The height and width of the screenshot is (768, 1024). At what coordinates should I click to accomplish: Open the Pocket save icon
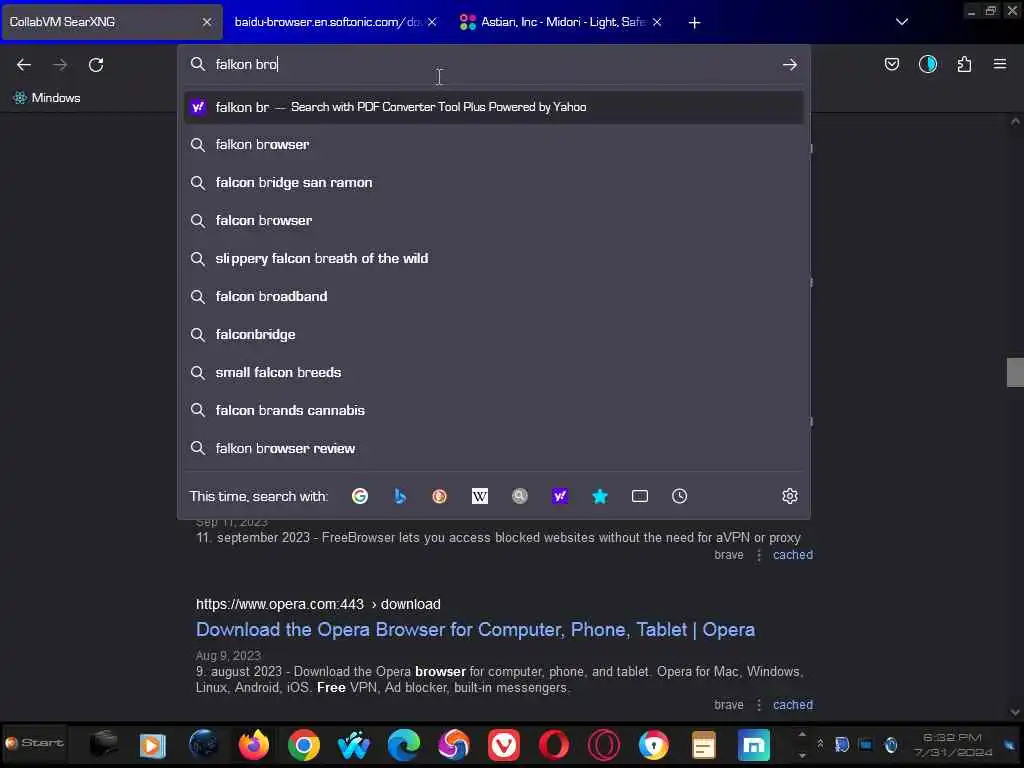click(x=891, y=64)
